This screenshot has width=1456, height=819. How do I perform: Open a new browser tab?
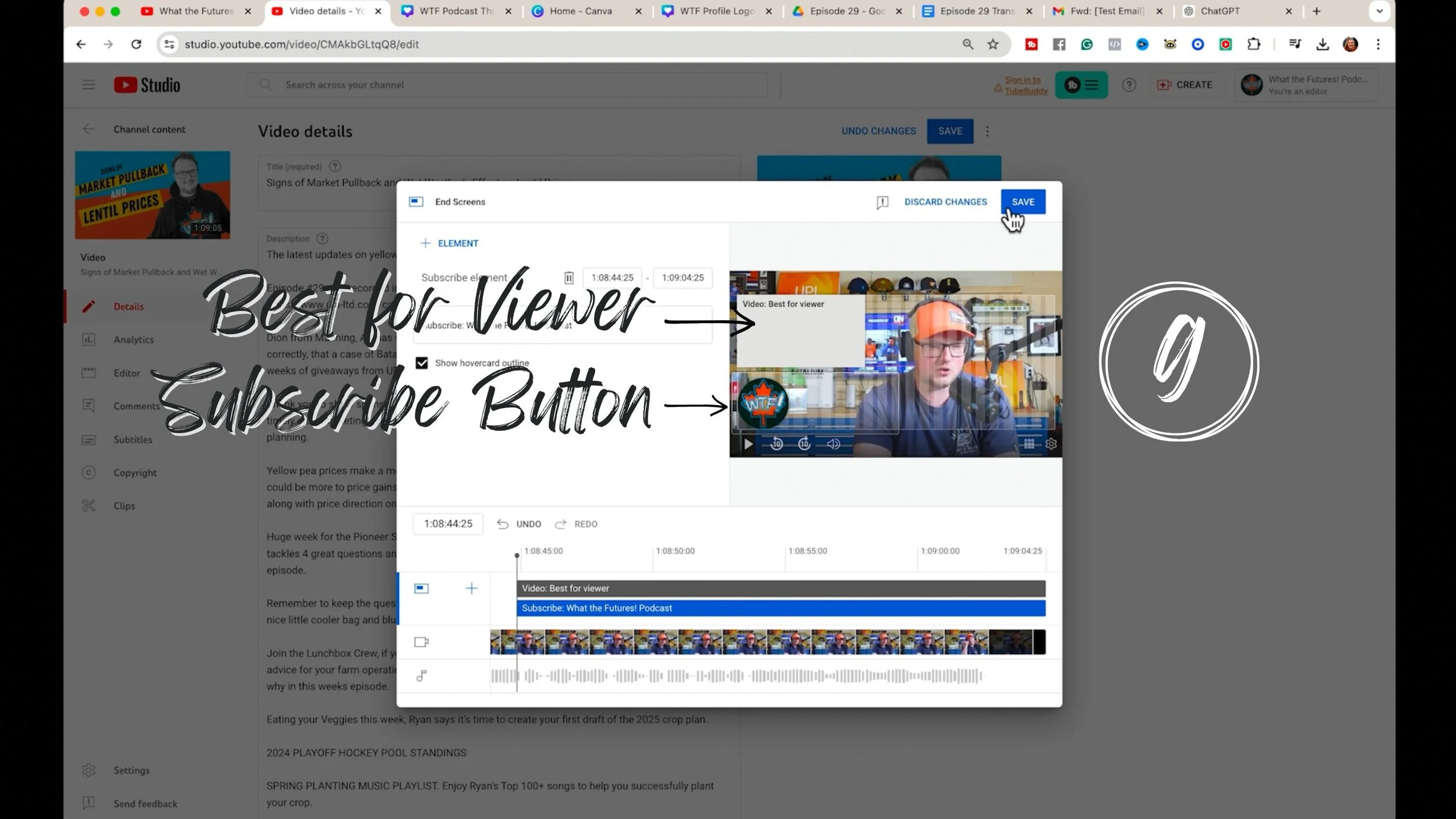(x=1316, y=11)
